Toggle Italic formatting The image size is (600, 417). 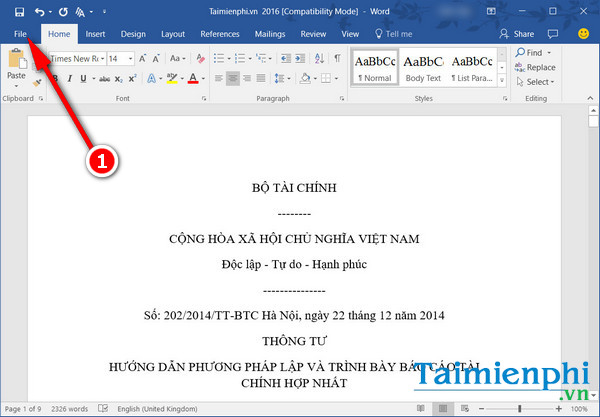[x=68, y=78]
